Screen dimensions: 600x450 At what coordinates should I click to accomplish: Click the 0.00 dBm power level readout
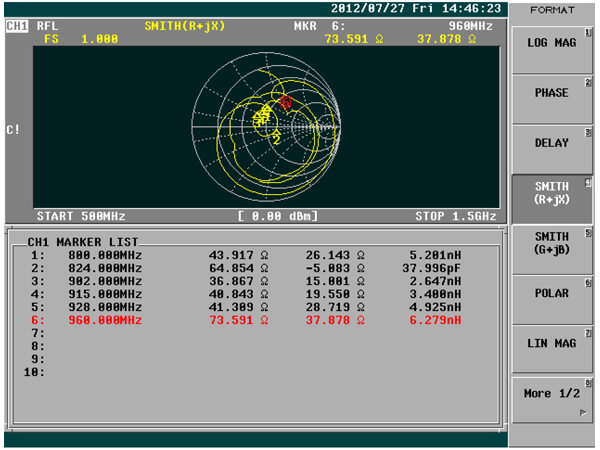pyautogui.click(x=278, y=216)
